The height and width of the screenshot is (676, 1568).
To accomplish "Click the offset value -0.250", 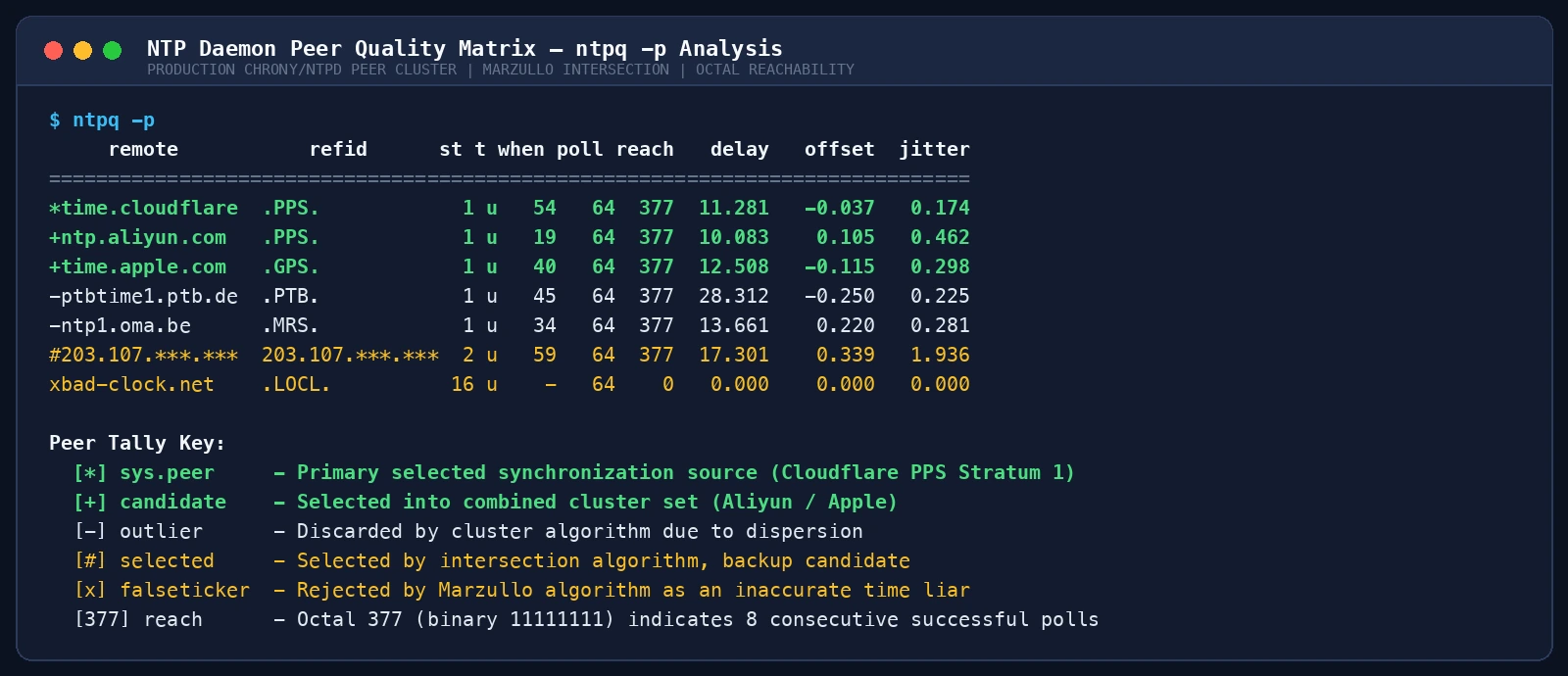I will (840, 296).
